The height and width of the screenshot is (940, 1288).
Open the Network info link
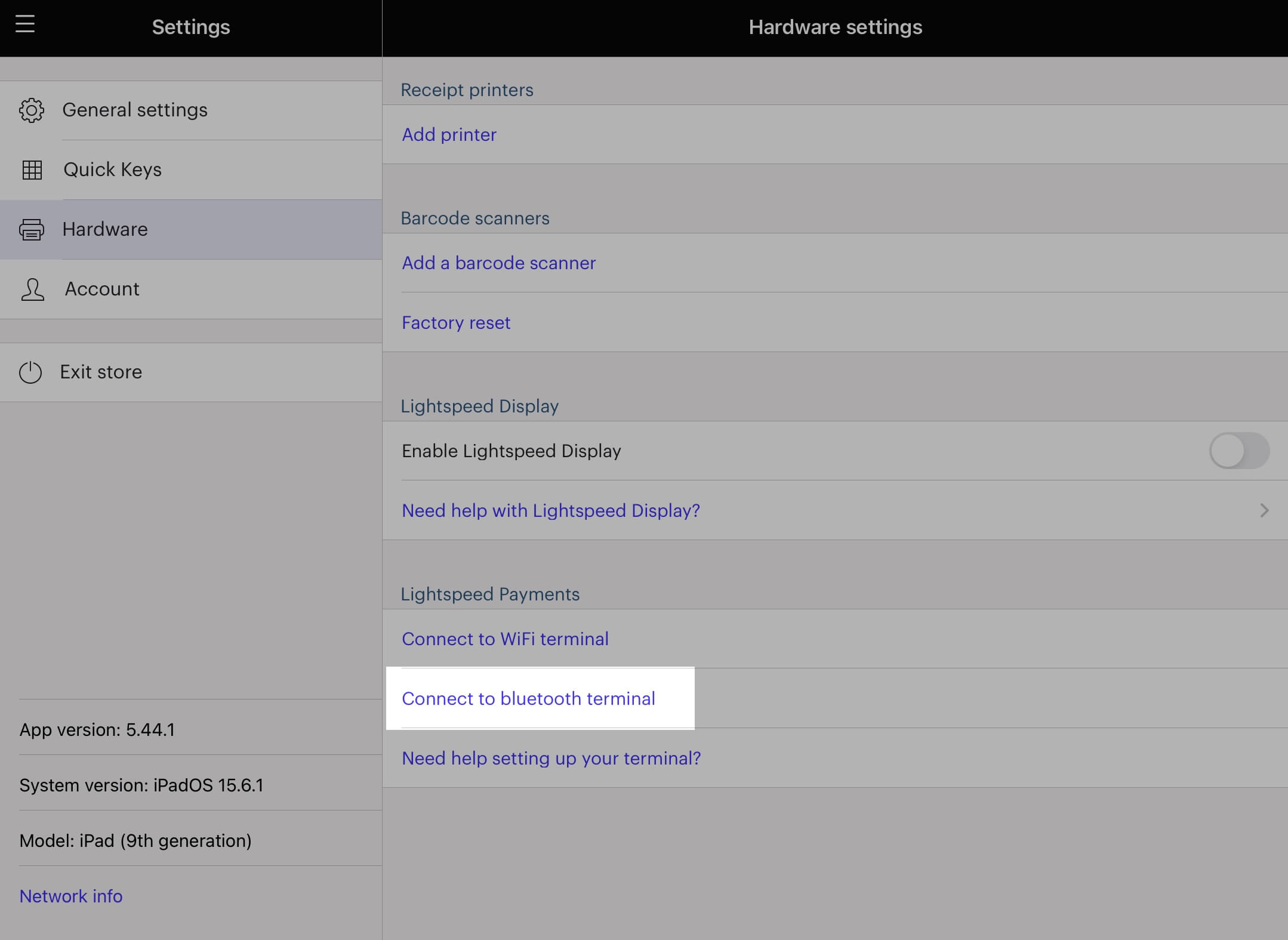click(x=71, y=896)
